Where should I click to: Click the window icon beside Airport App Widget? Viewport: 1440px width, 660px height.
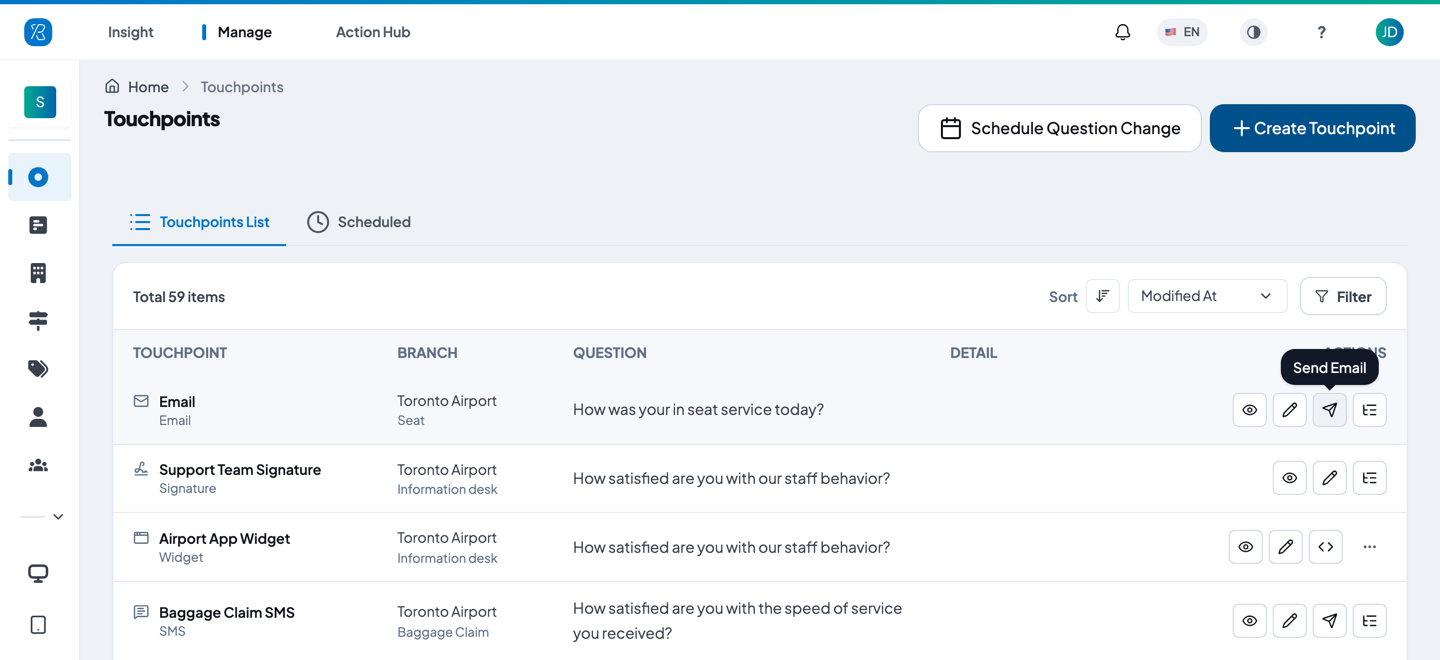pos(141,538)
